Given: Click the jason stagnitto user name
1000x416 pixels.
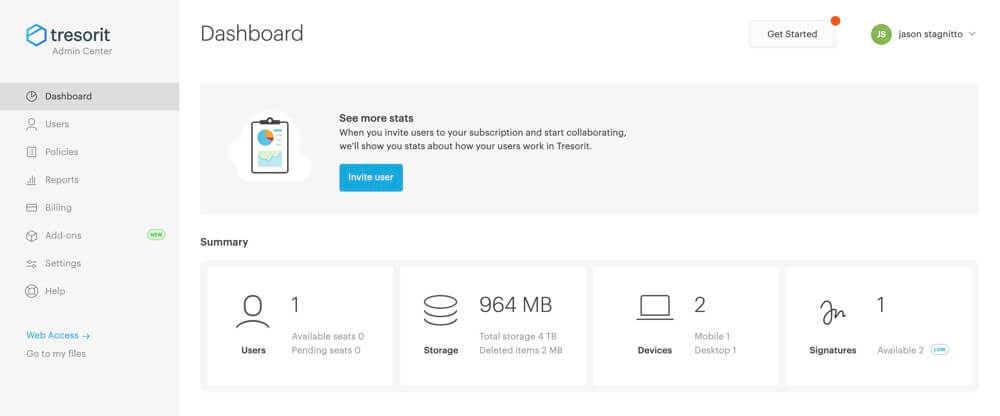Looking at the screenshot, I should point(930,34).
